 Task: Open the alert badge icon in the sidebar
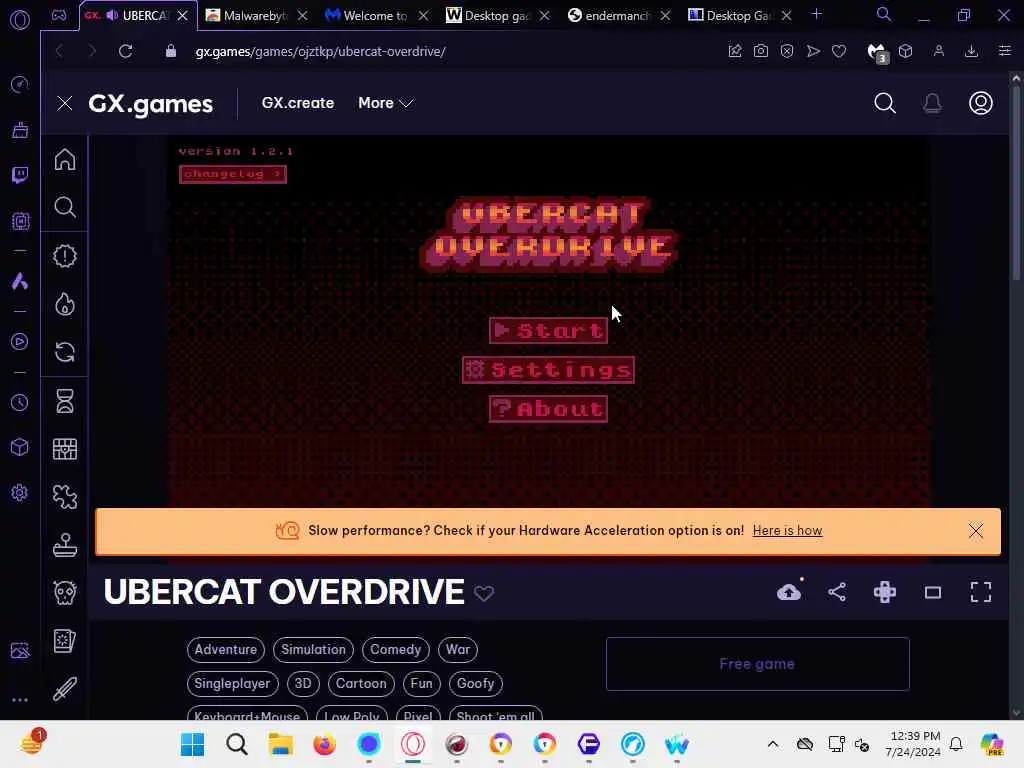65,256
